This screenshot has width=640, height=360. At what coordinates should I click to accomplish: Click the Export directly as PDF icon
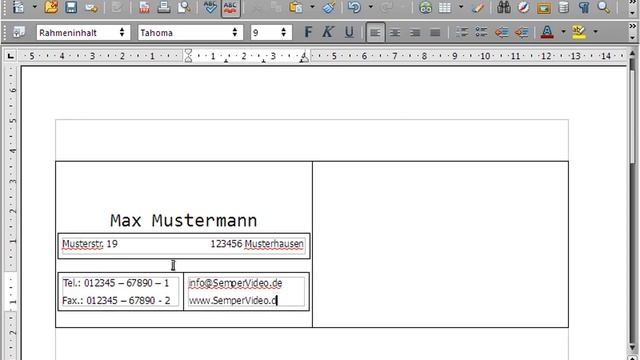[144, 7]
